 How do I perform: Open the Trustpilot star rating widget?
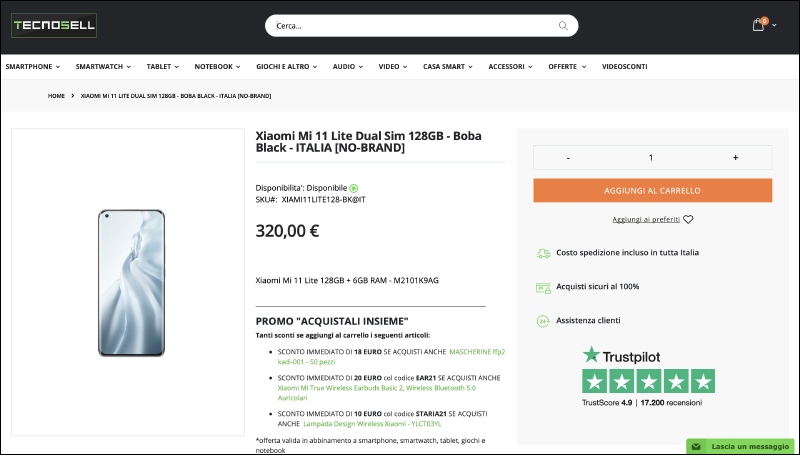648,376
